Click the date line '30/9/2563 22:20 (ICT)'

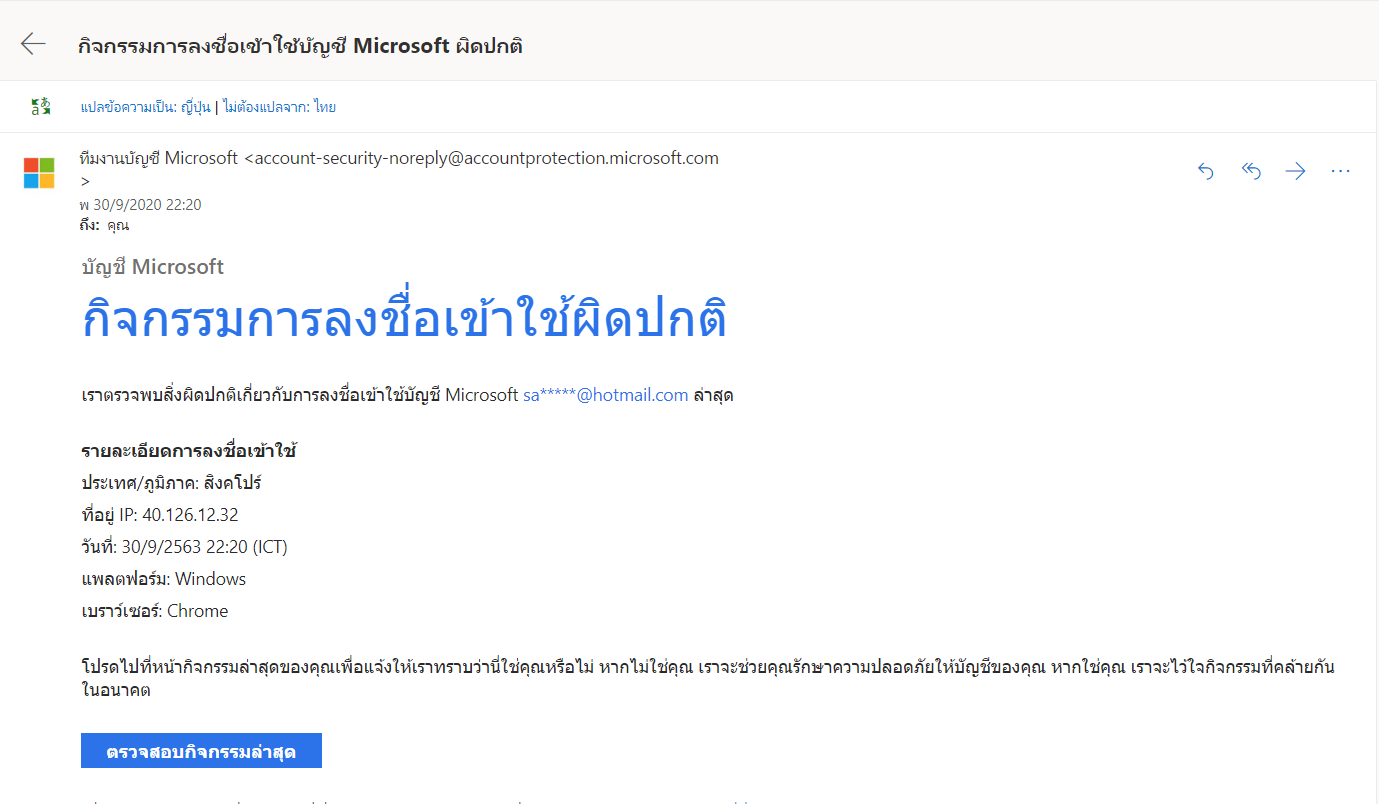tap(185, 547)
